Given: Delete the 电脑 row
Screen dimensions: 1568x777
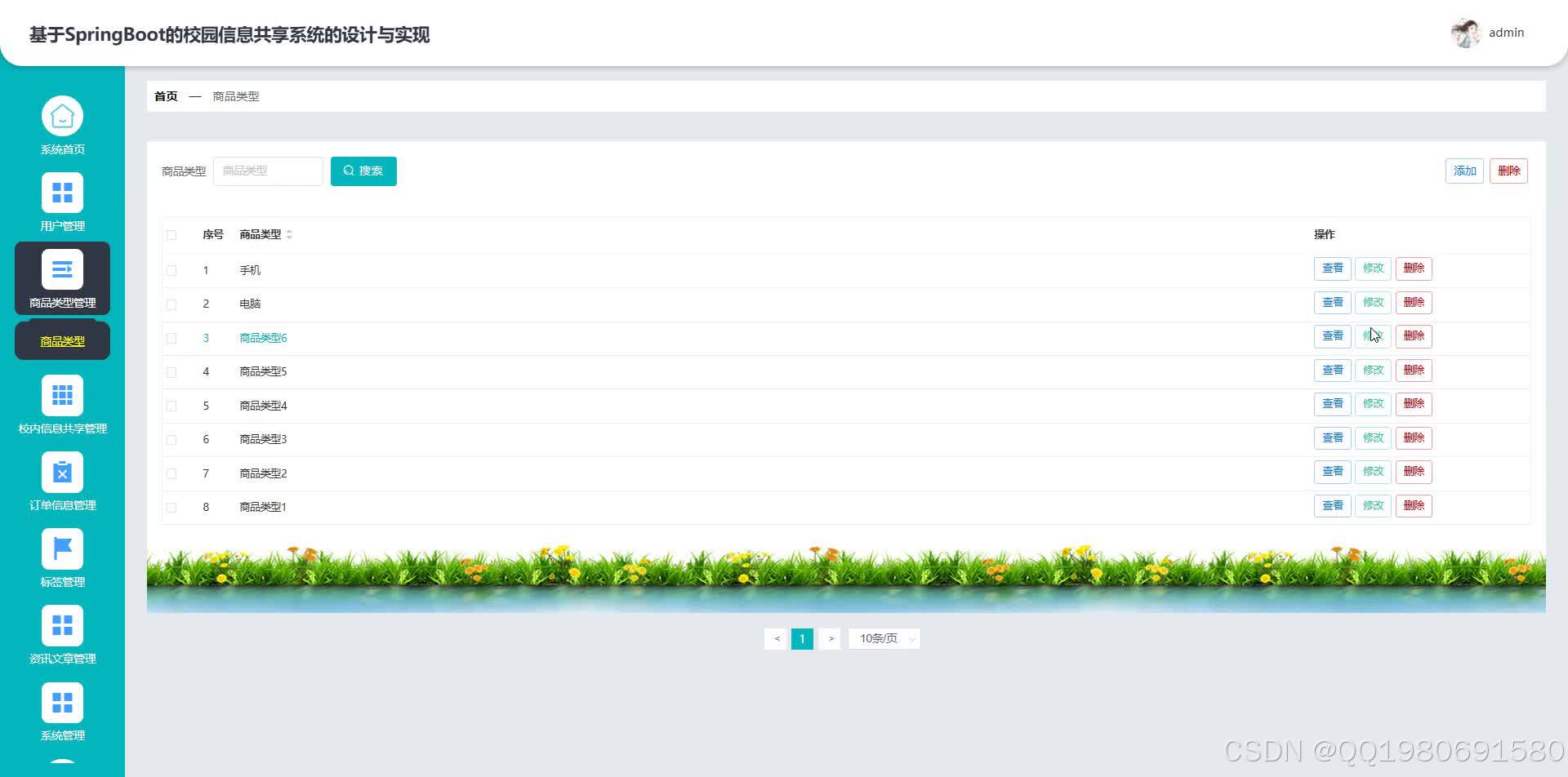Looking at the screenshot, I should click(1414, 303).
